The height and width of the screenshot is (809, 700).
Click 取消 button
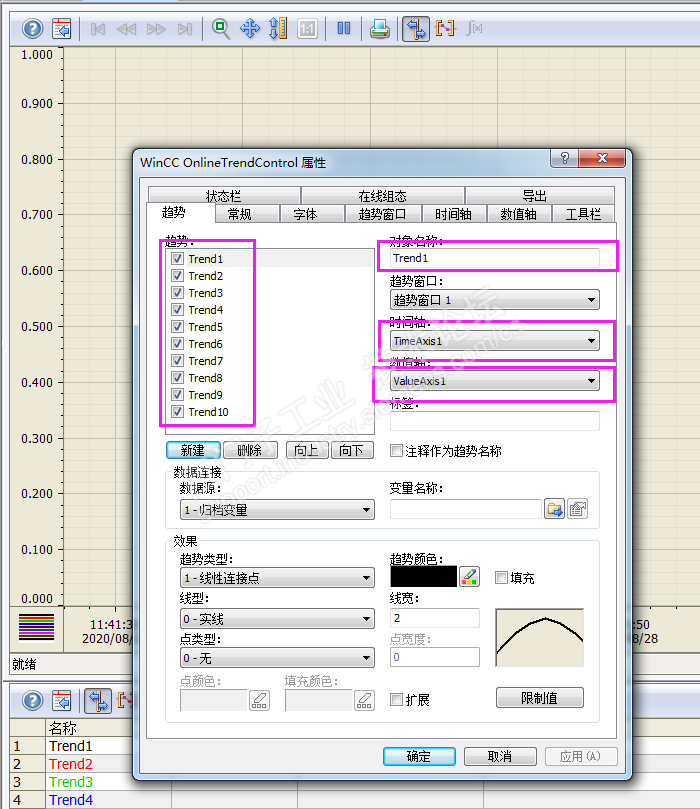500,756
